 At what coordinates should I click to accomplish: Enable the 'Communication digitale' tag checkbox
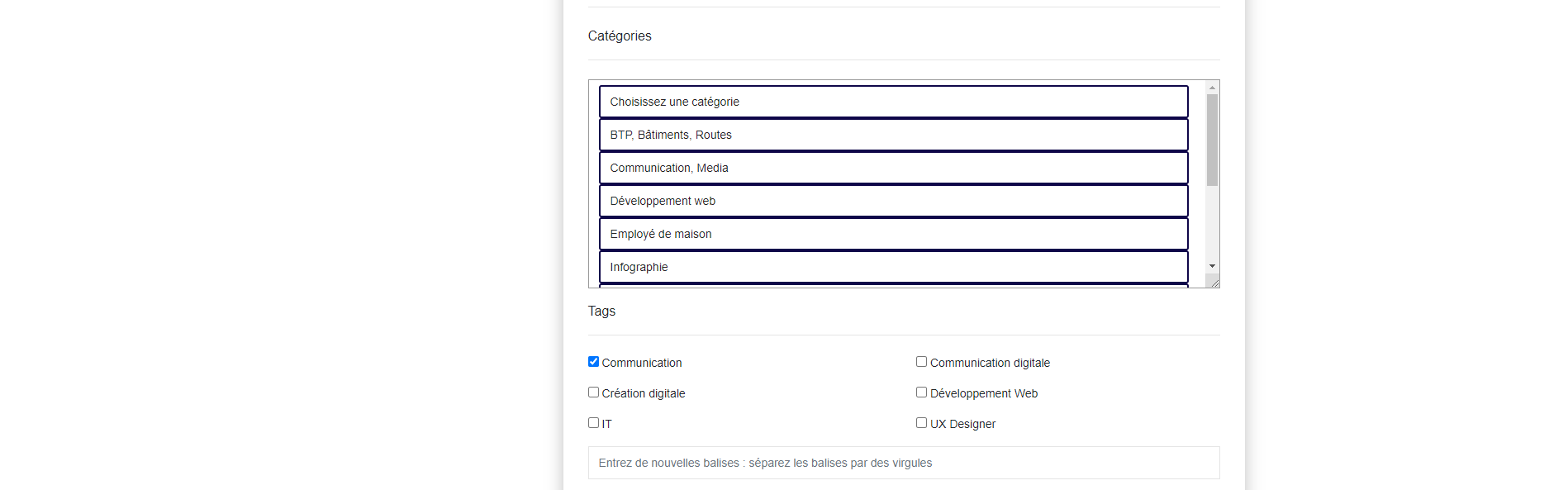pos(921,362)
